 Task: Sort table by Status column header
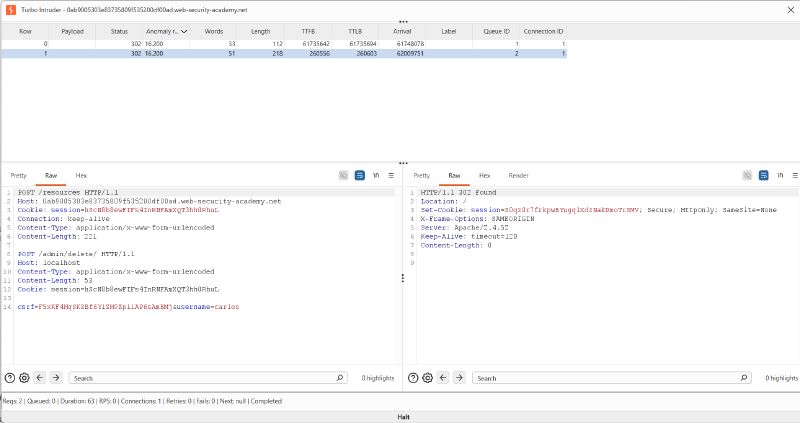[119, 32]
